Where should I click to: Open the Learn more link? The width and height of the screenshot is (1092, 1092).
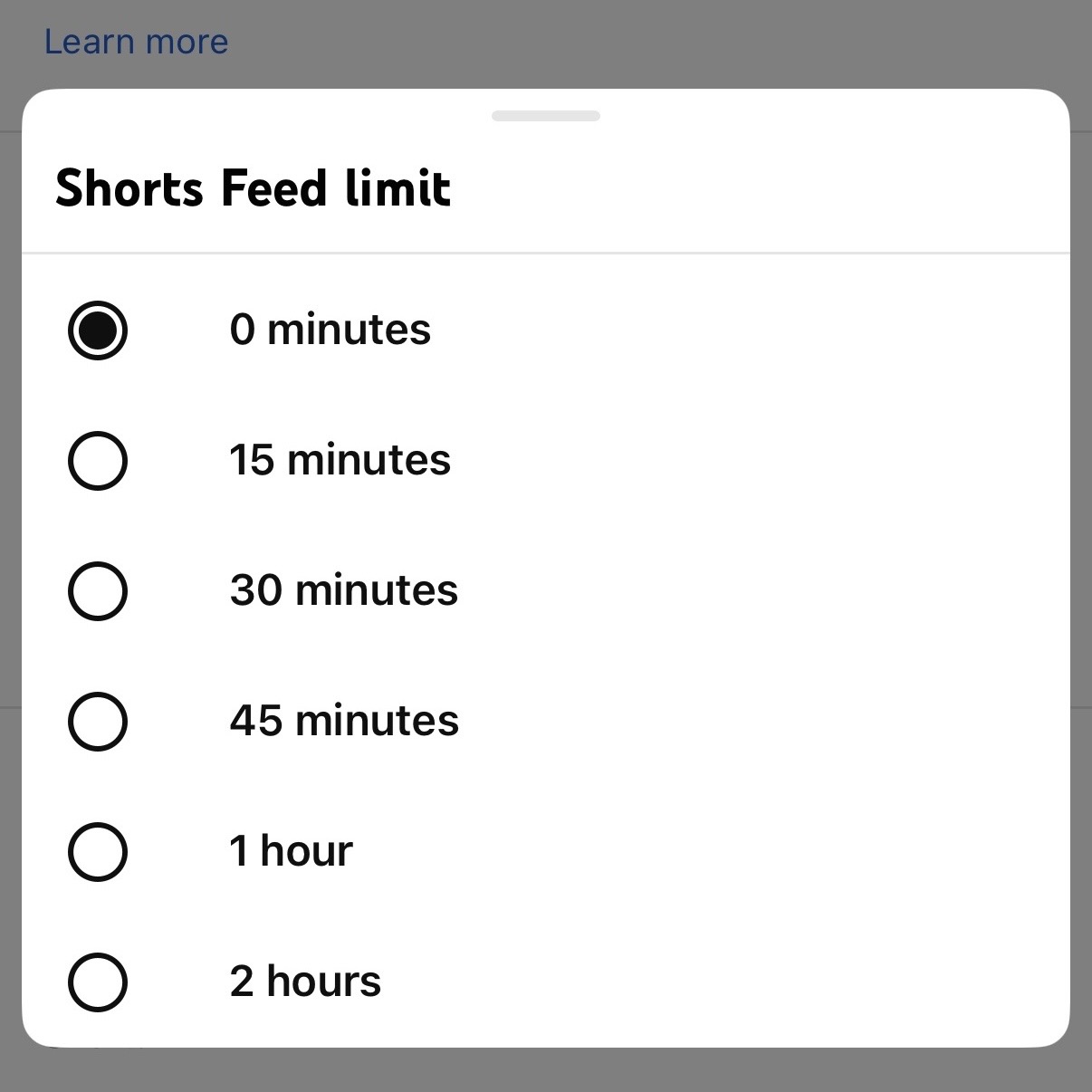(137, 42)
